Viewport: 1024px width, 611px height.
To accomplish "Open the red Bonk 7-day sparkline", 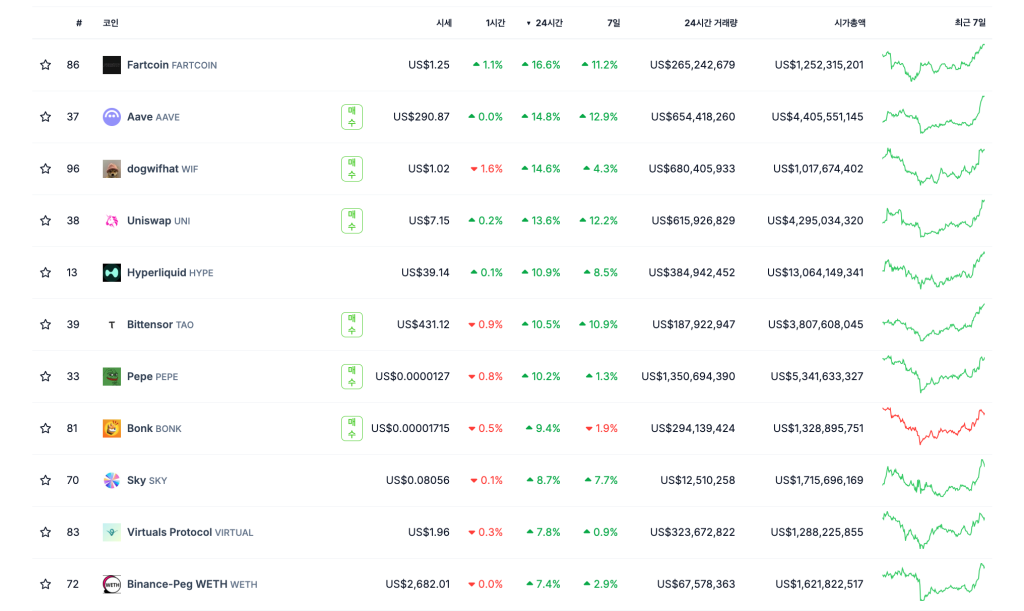I will pyautogui.click(x=933, y=426).
